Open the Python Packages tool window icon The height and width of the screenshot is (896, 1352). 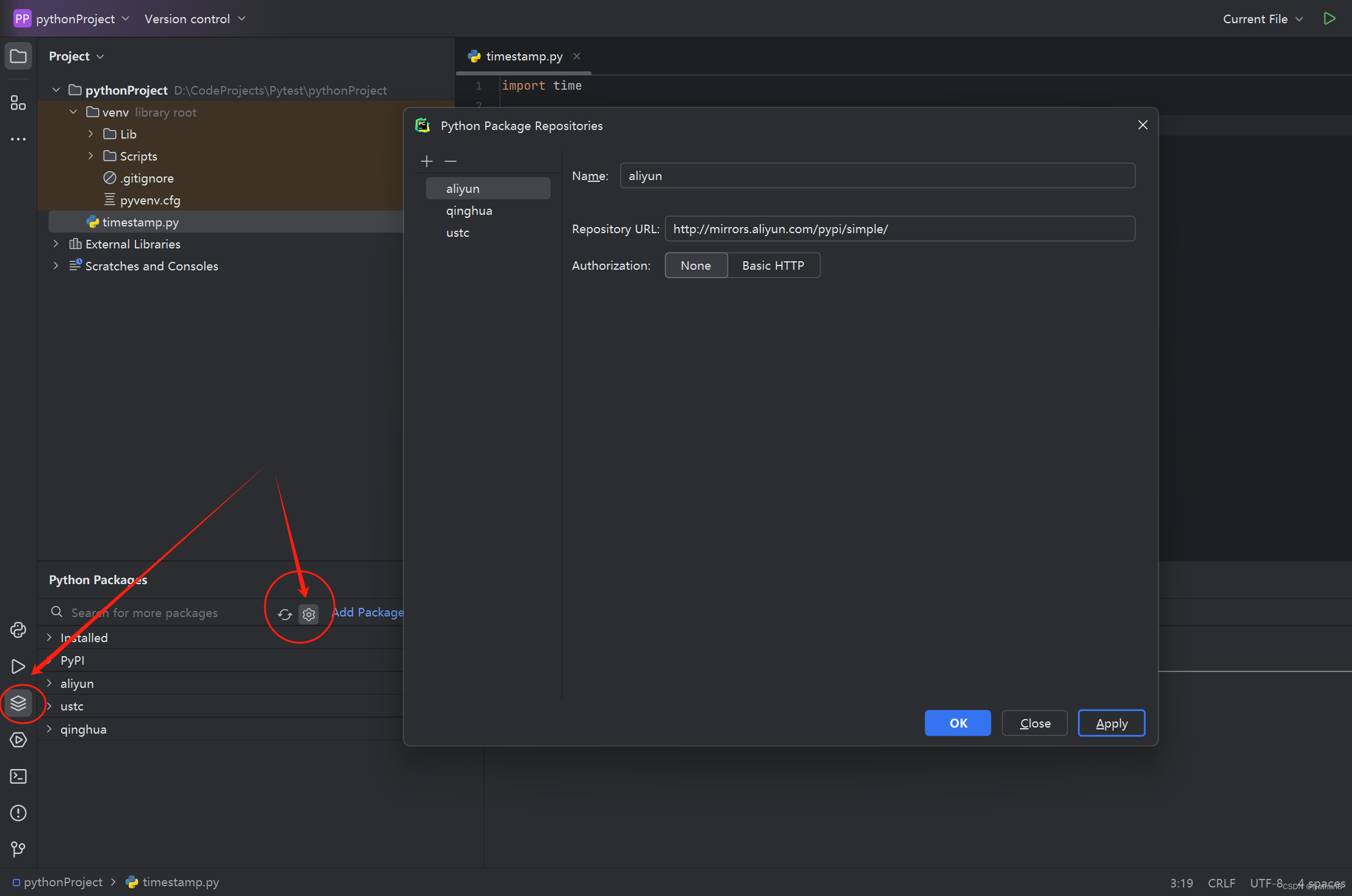[18, 703]
